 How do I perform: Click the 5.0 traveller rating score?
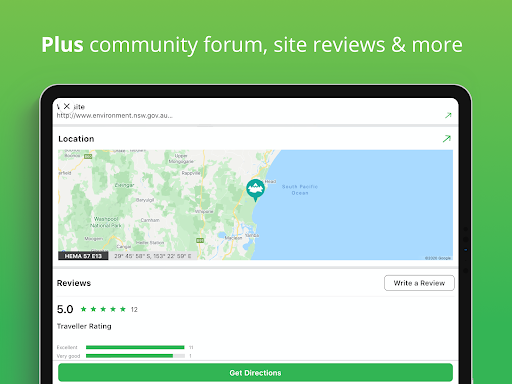pos(65,309)
